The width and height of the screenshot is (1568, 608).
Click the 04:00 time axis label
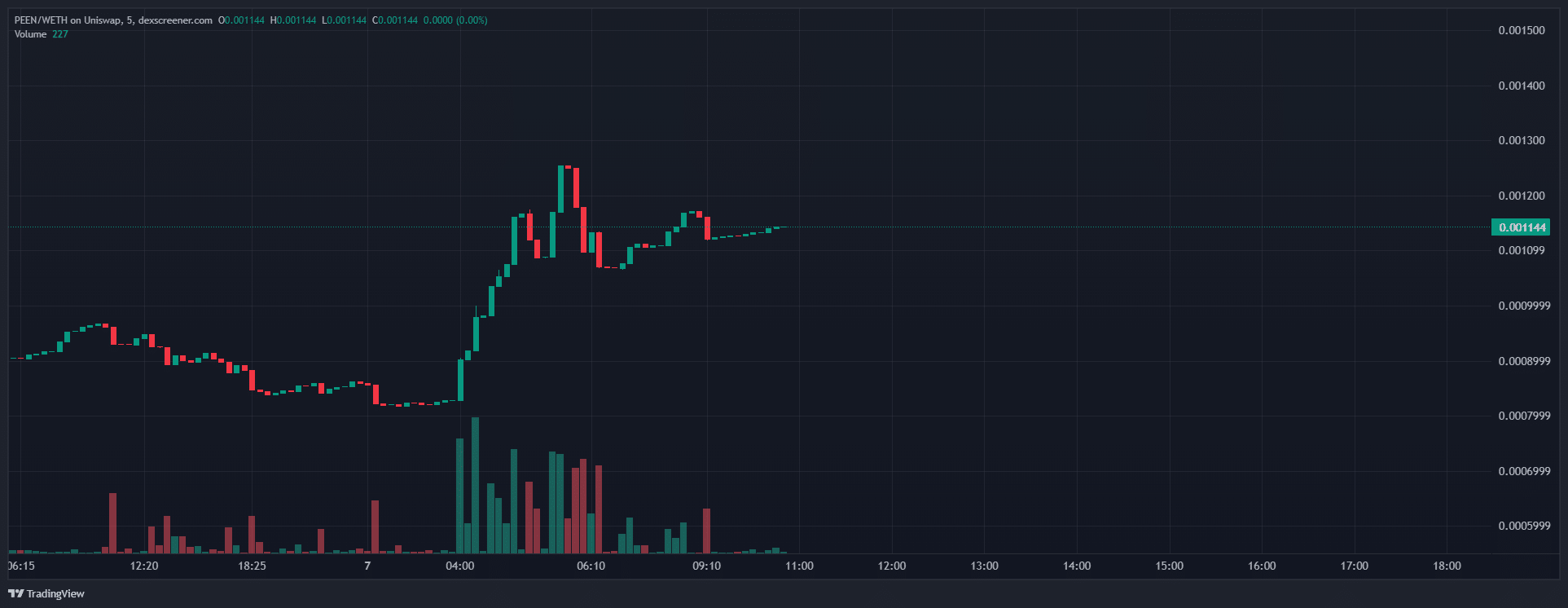(460, 566)
